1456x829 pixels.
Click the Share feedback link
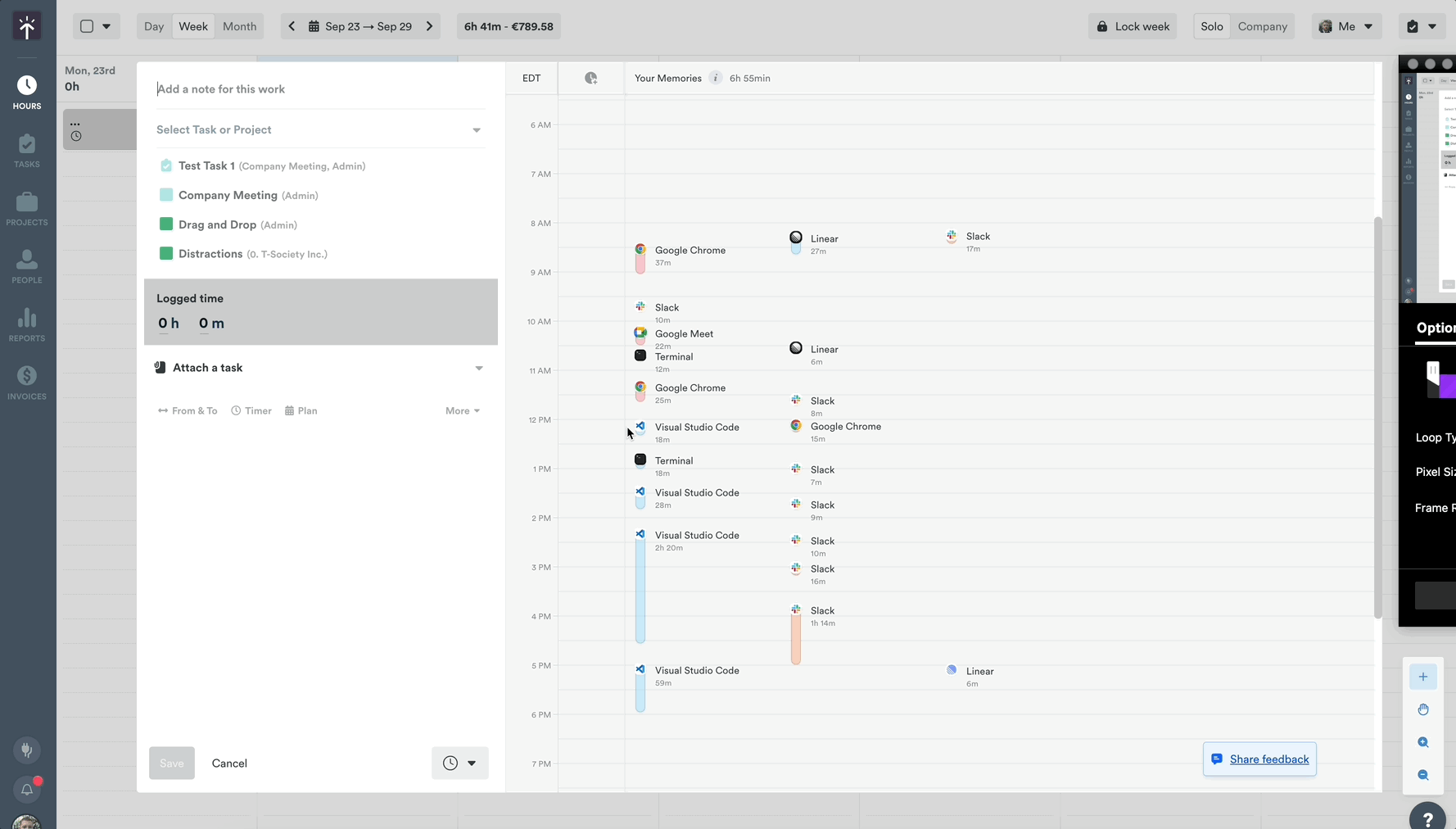point(1268,759)
